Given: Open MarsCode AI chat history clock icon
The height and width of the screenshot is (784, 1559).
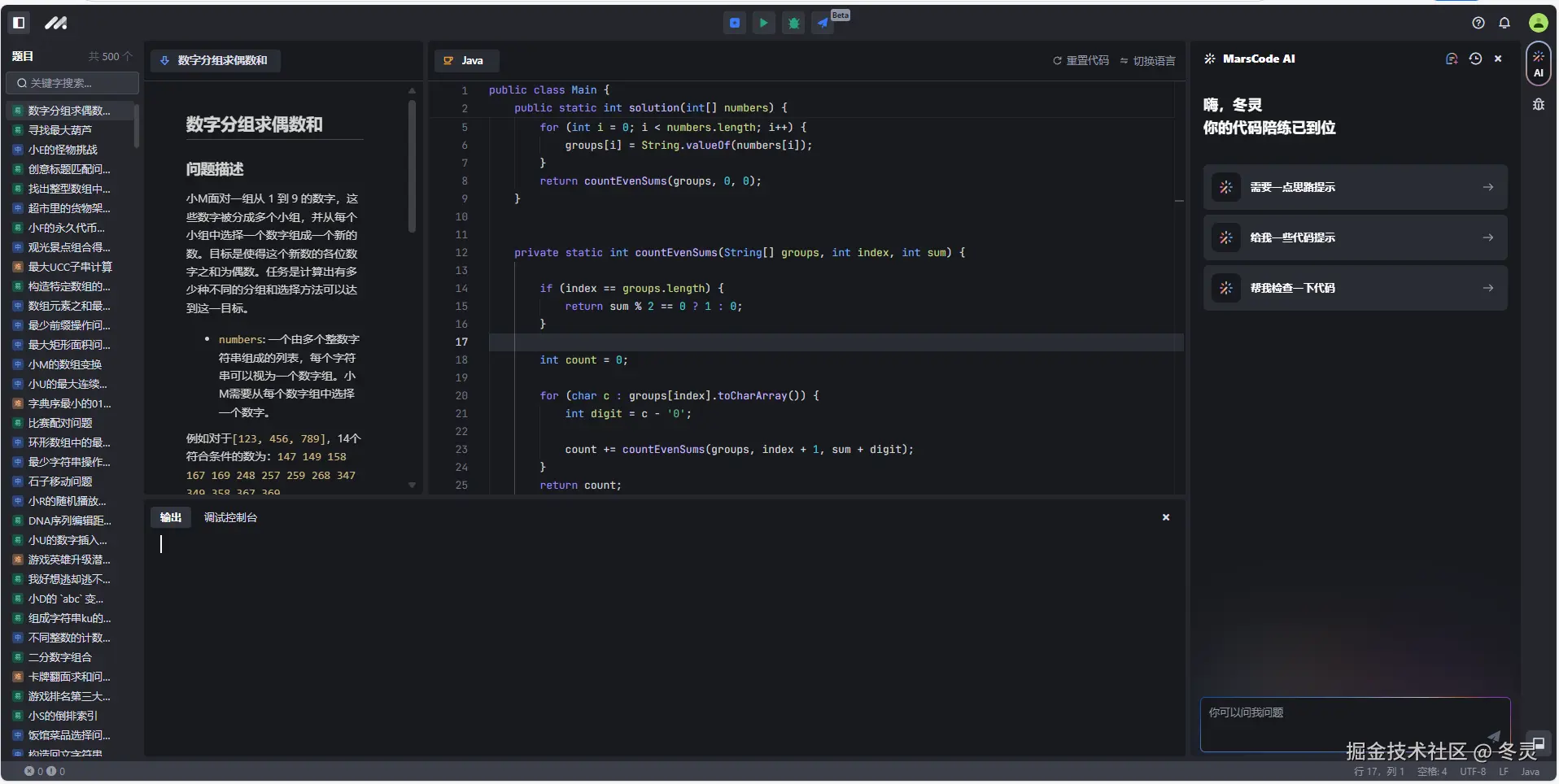Looking at the screenshot, I should coord(1475,59).
